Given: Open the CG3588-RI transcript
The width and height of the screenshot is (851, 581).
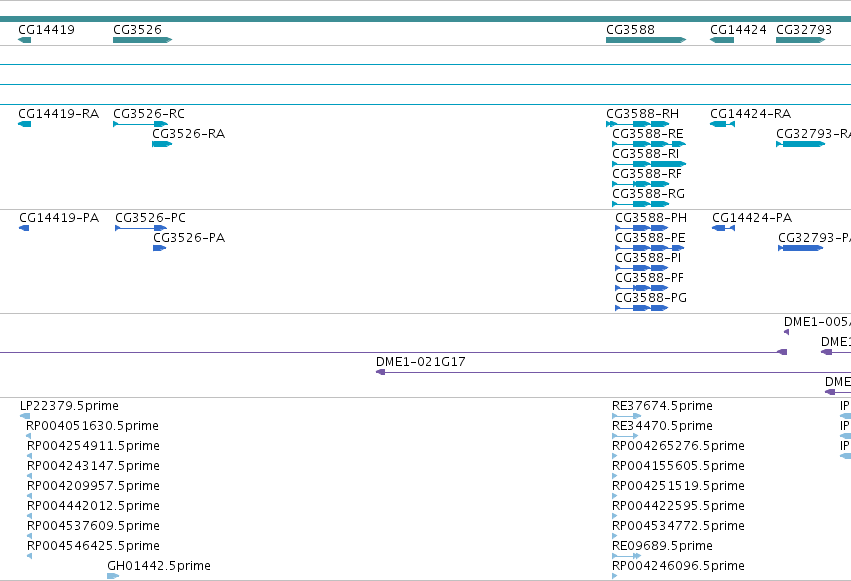Looking at the screenshot, I should click(x=645, y=154).
